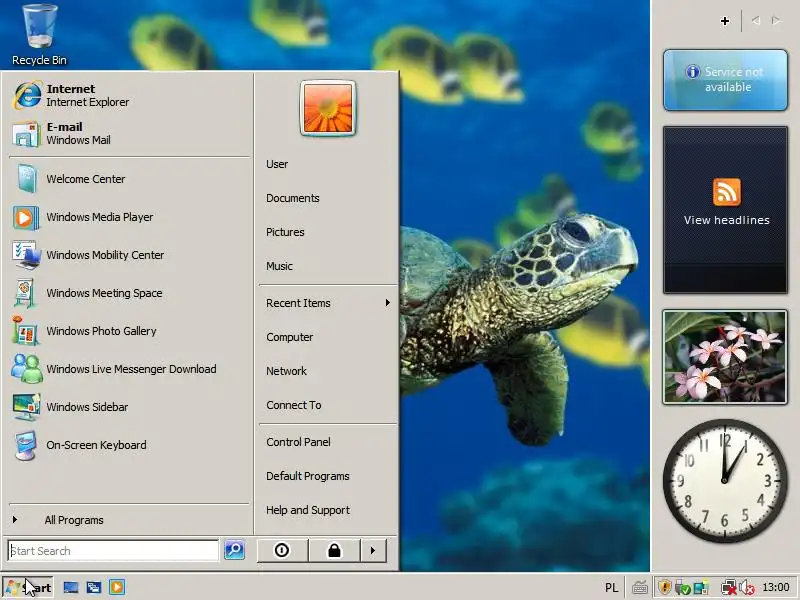The height and width of the screenshot is (600, 800).
Task: Go to previous sidebar gadgets page
Action: tap(756, 20)
